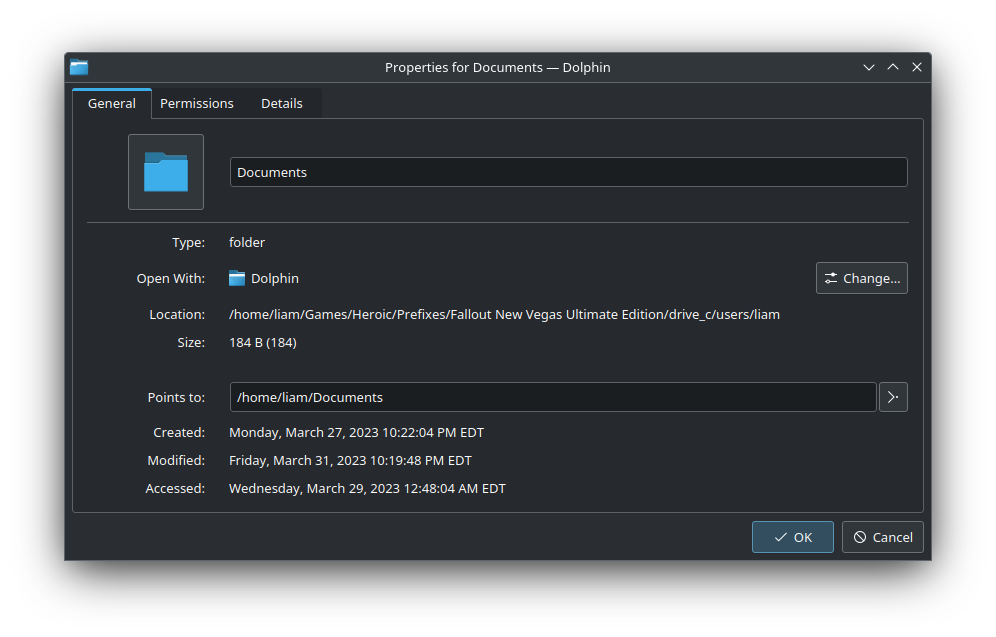
Task: Click the sliders icon on the Change button
Action: [831, 278]
